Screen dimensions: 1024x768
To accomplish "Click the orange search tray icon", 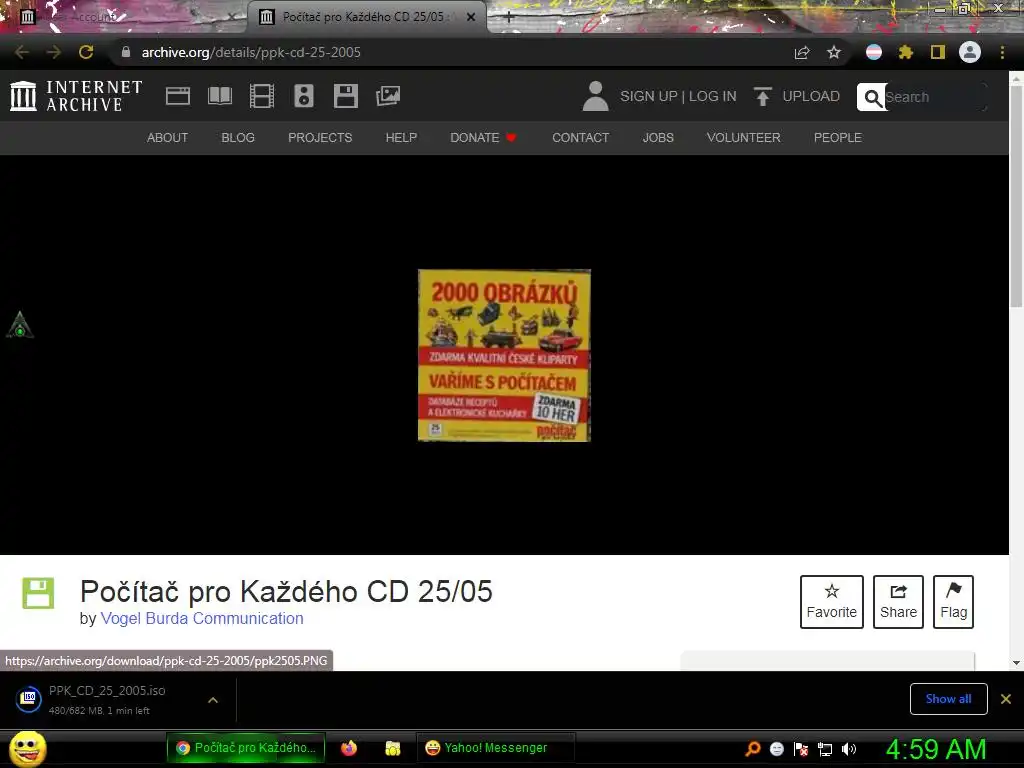I will click(x=752, y=749).
